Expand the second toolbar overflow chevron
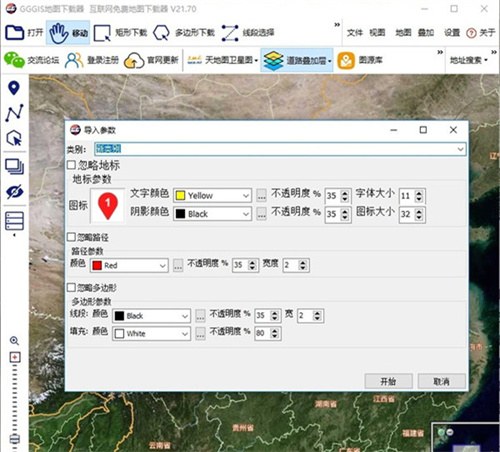The image size is (500, 452). (440, 52)
